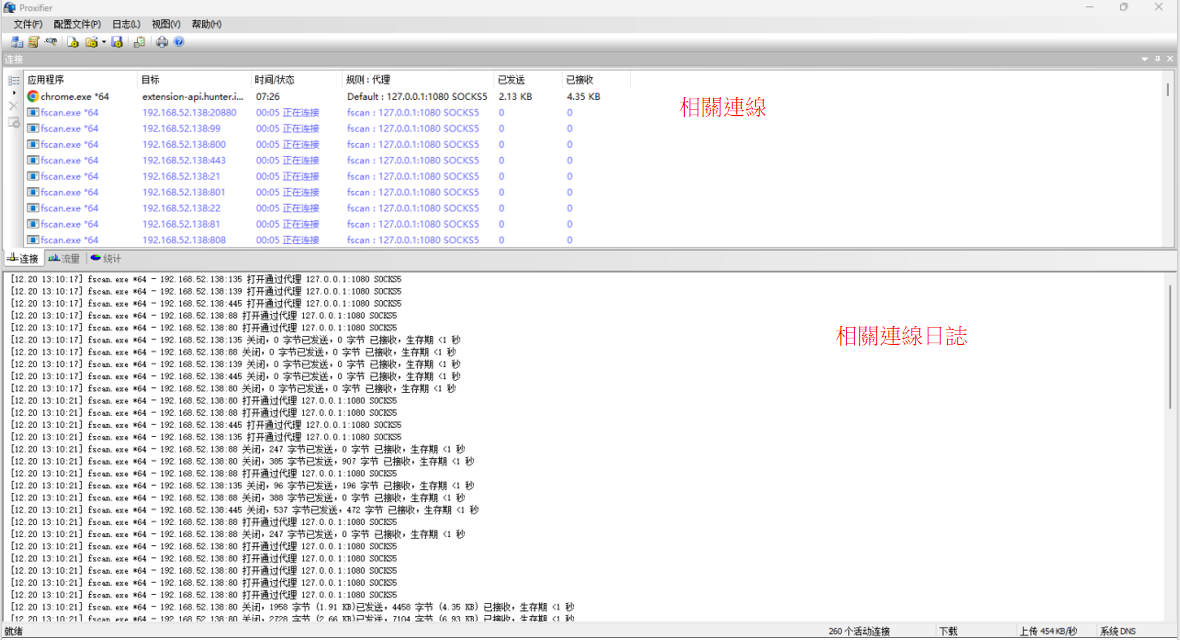This screenshot has width=1180, height=640.
Task: Click the 2.13 KB sent value
Action: [x=515, y=96]
